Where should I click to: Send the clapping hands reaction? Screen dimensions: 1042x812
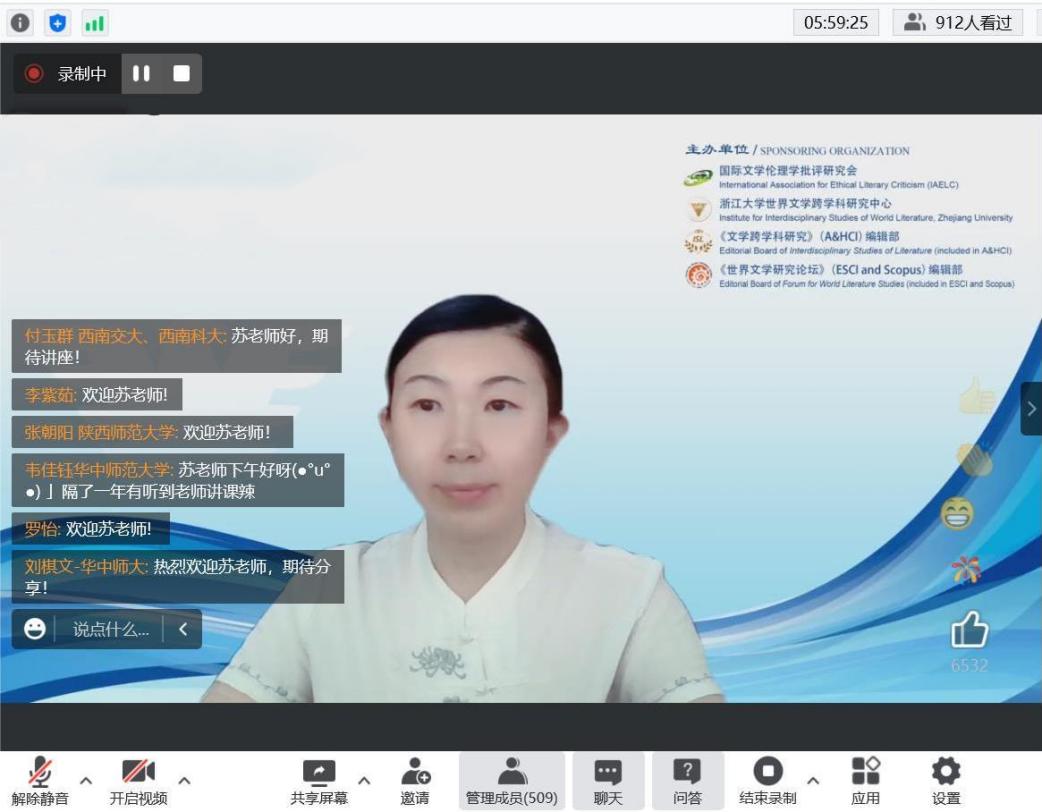[x=974, y=458]
